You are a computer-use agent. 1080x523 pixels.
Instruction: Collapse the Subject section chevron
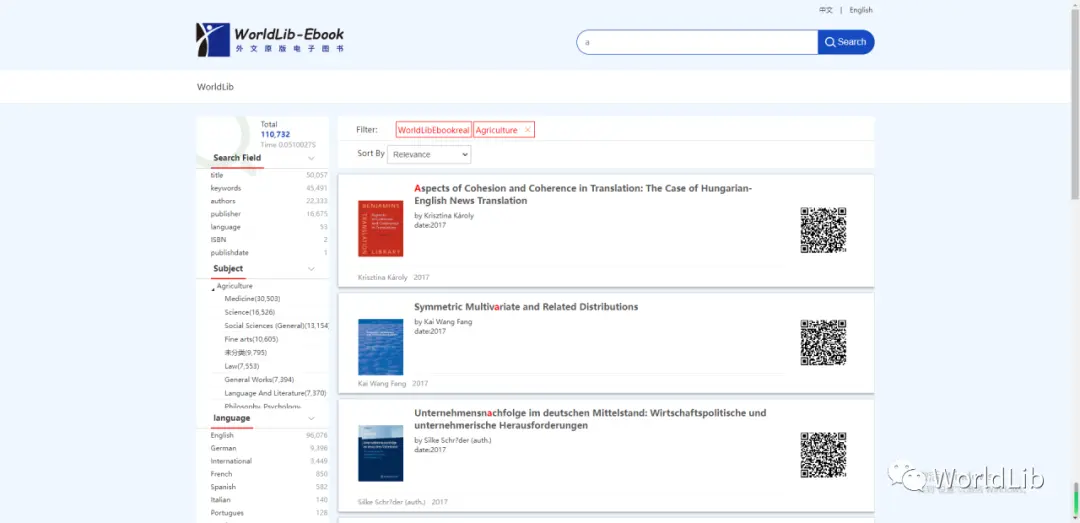coord(311,269)
